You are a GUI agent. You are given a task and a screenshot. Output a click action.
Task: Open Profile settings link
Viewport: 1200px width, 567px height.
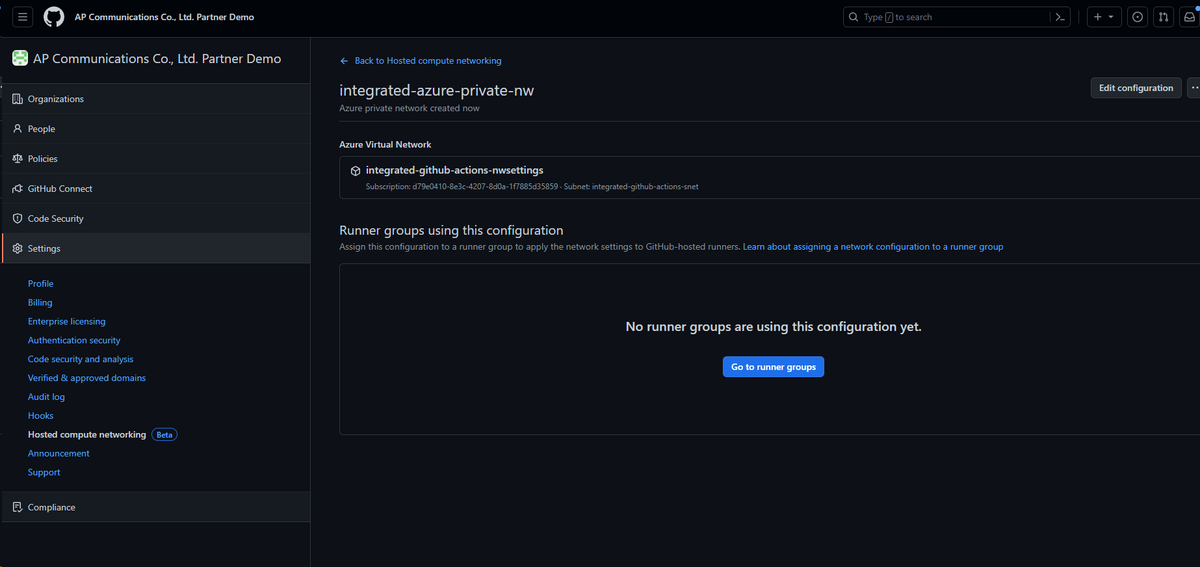(41, 284)
